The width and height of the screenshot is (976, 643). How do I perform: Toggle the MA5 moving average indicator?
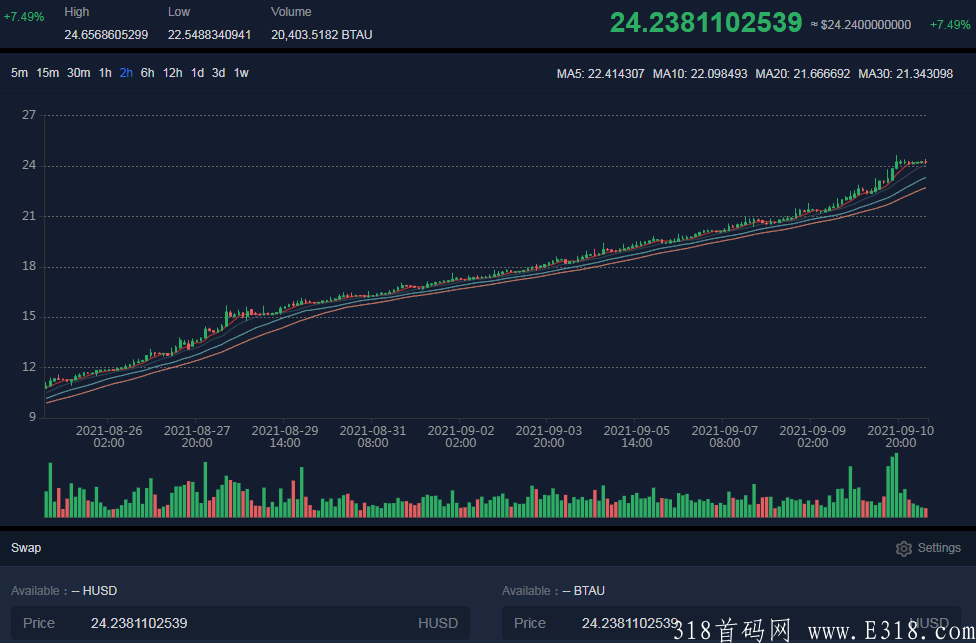(x=600, y=73)
